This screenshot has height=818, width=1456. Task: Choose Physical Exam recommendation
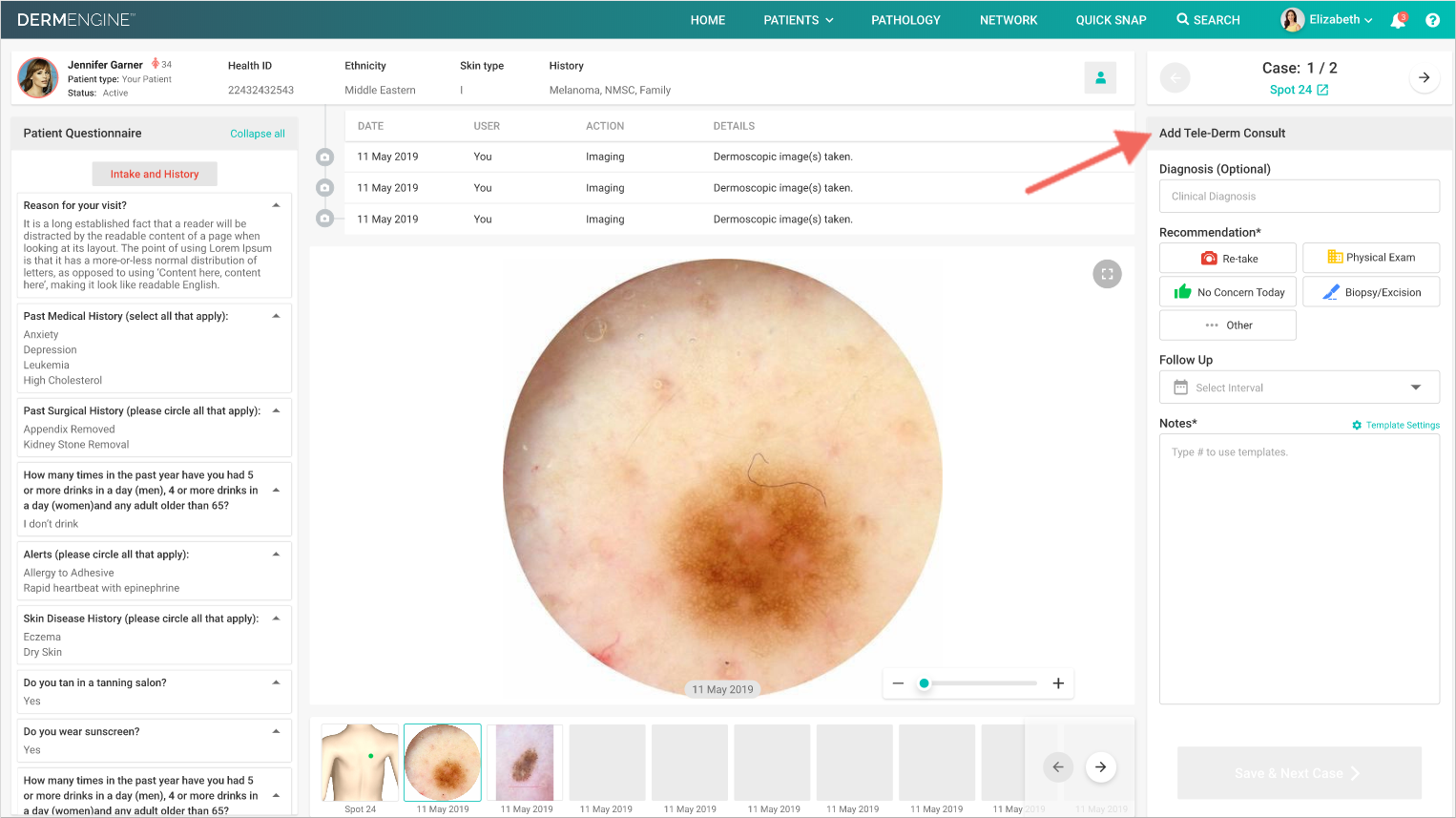click(1371, 258)
